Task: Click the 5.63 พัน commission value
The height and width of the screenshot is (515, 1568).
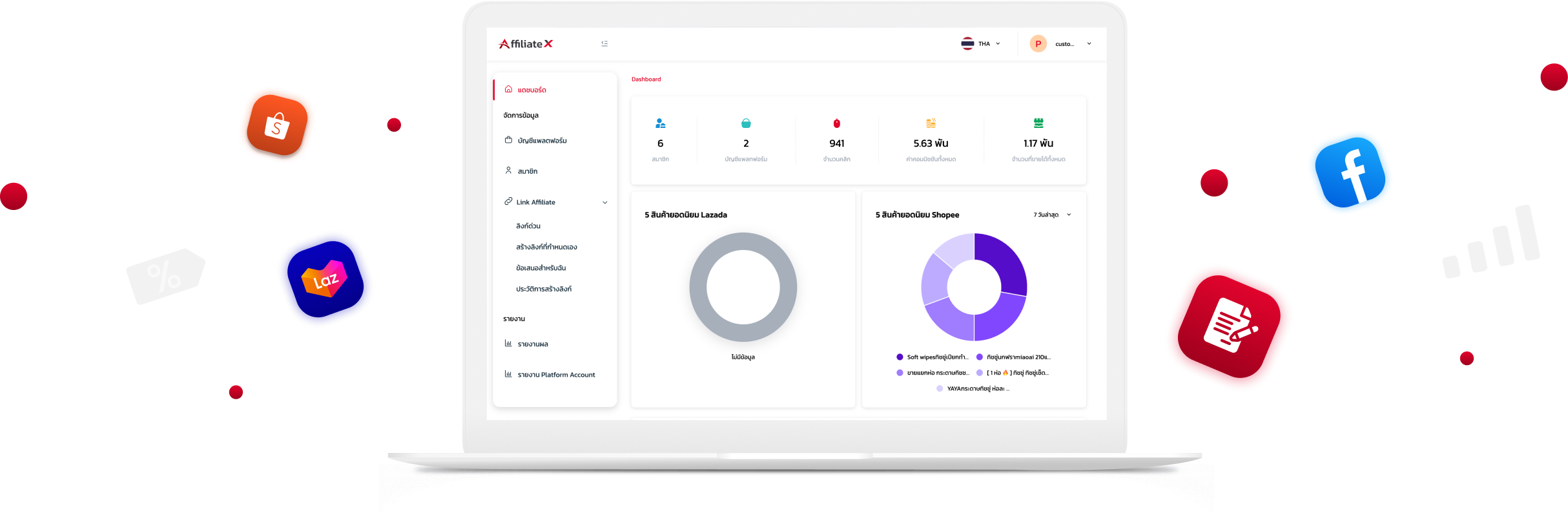Action: pos(931,143)
